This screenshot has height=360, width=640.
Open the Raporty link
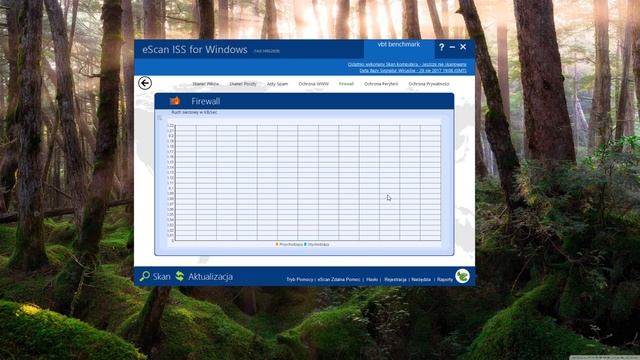click(x=444, y=280)
